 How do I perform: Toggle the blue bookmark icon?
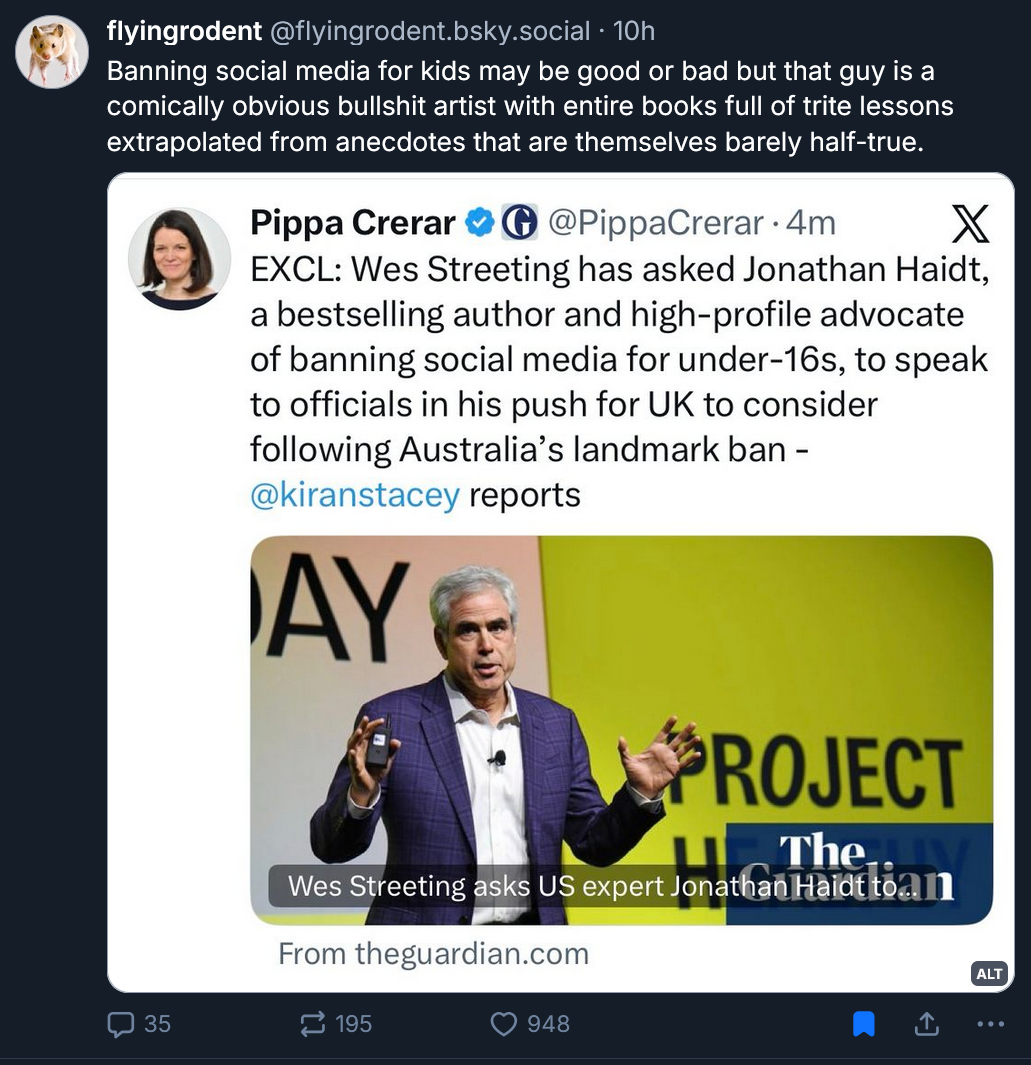pos(863,1024)
